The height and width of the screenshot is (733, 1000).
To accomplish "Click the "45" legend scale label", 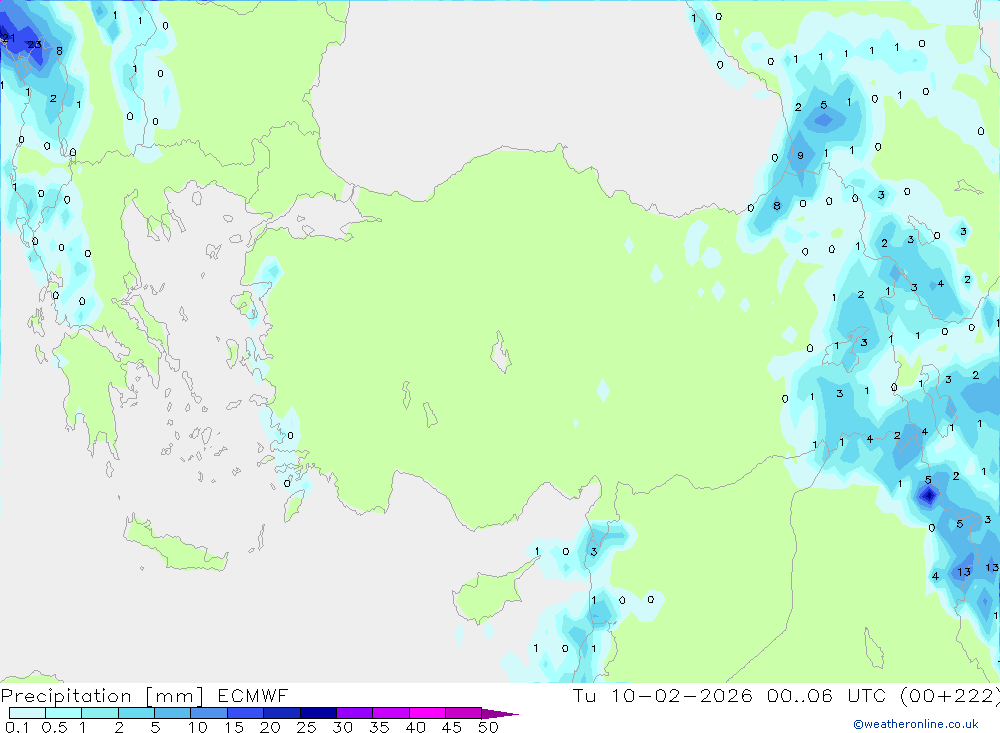I will (452, 727).
